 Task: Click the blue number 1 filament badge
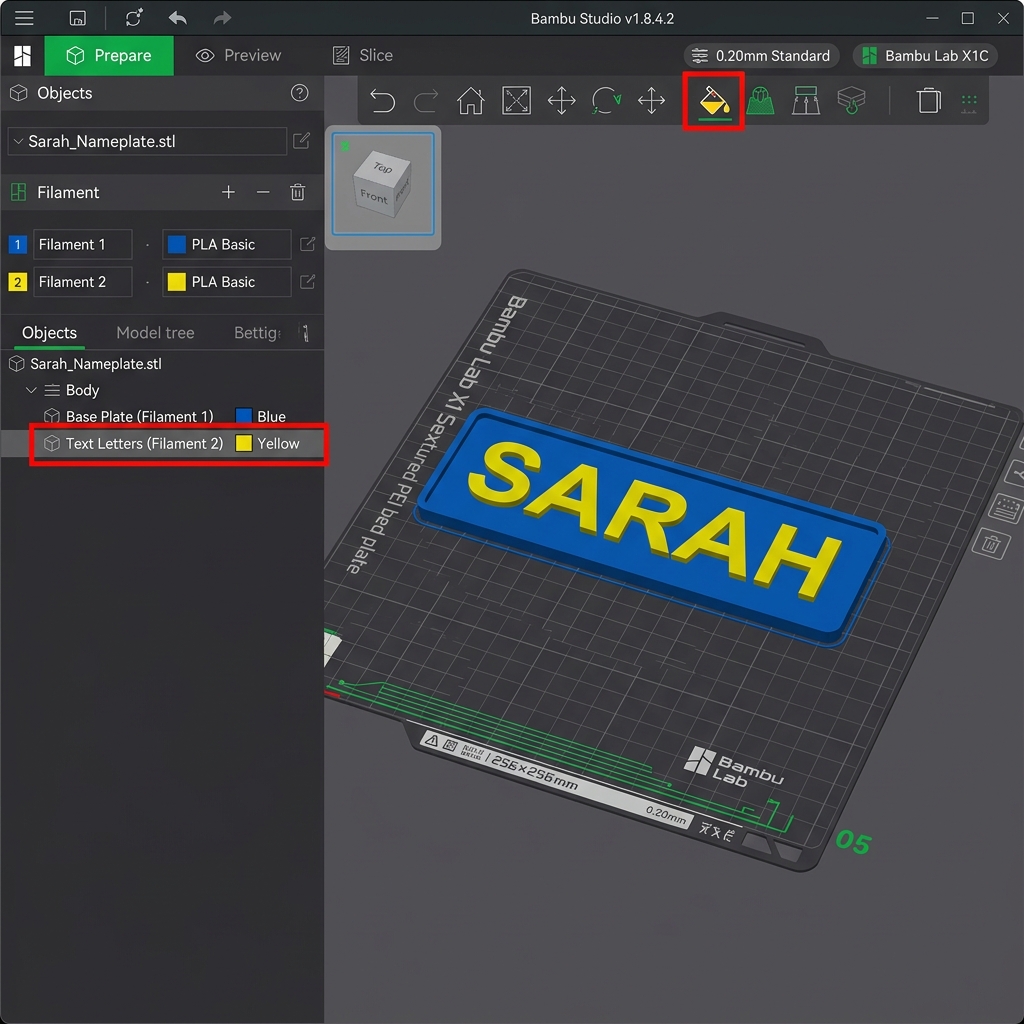[17, 245]
